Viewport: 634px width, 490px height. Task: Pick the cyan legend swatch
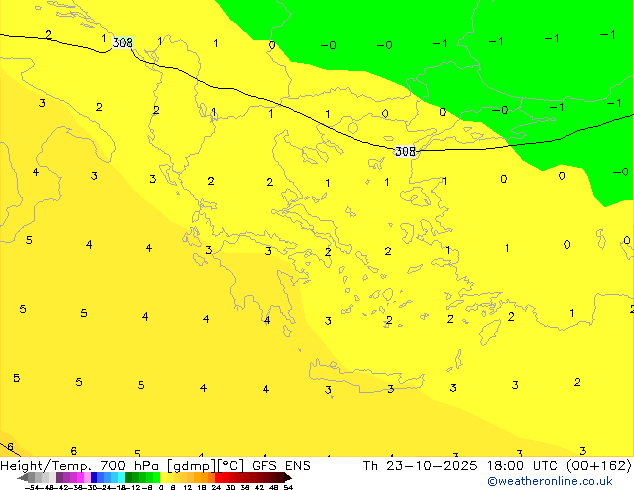(122, 477)
